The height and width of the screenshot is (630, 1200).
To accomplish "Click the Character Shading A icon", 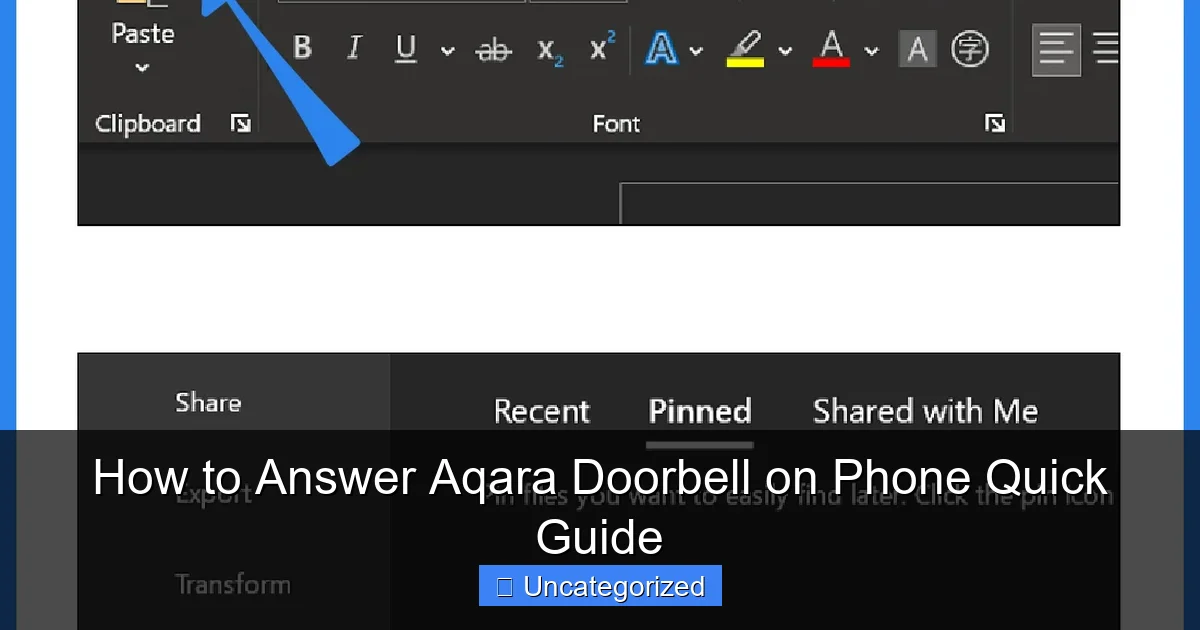I will click(x=918, y=49).
